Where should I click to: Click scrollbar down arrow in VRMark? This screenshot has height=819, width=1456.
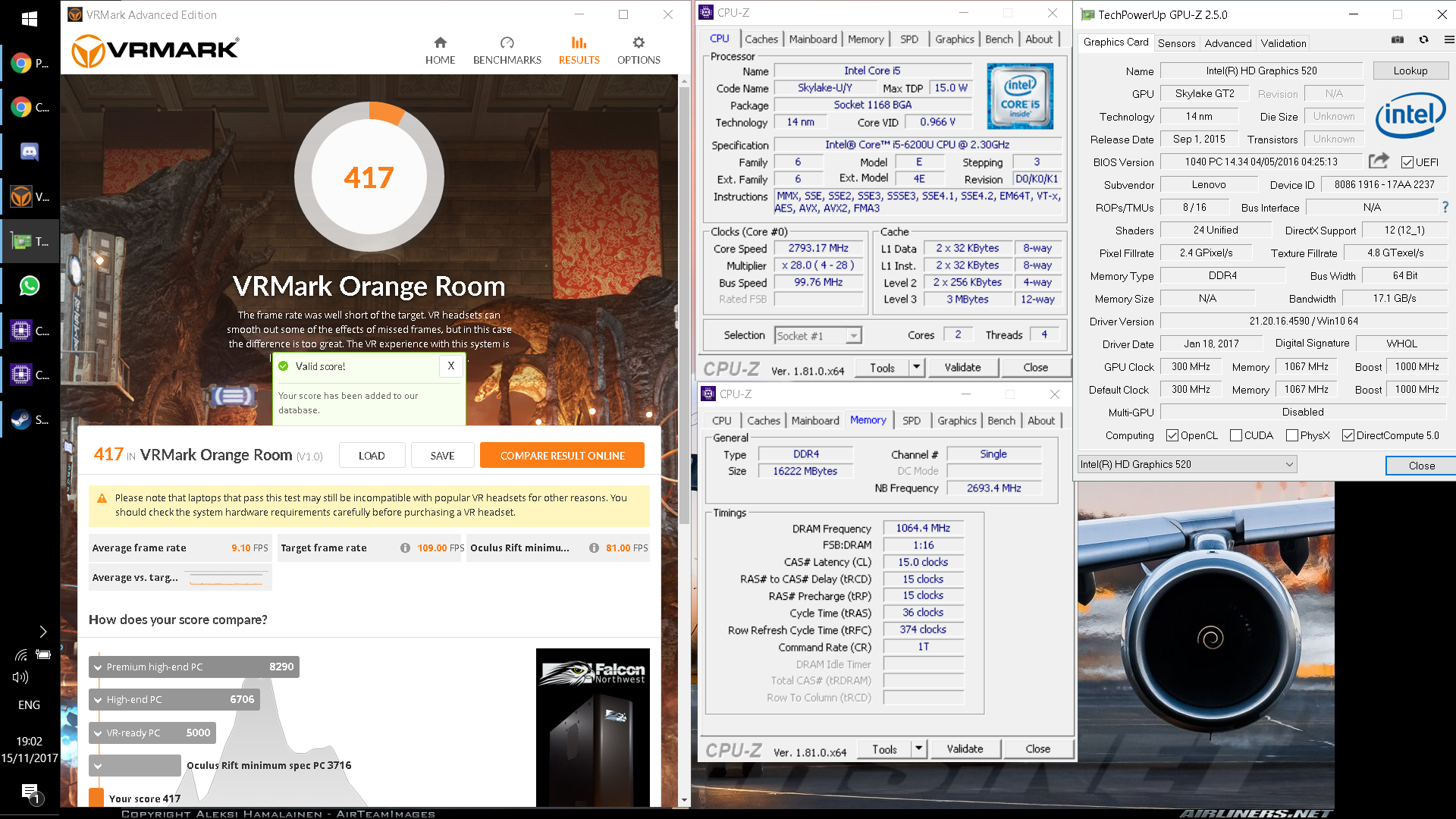684,799
